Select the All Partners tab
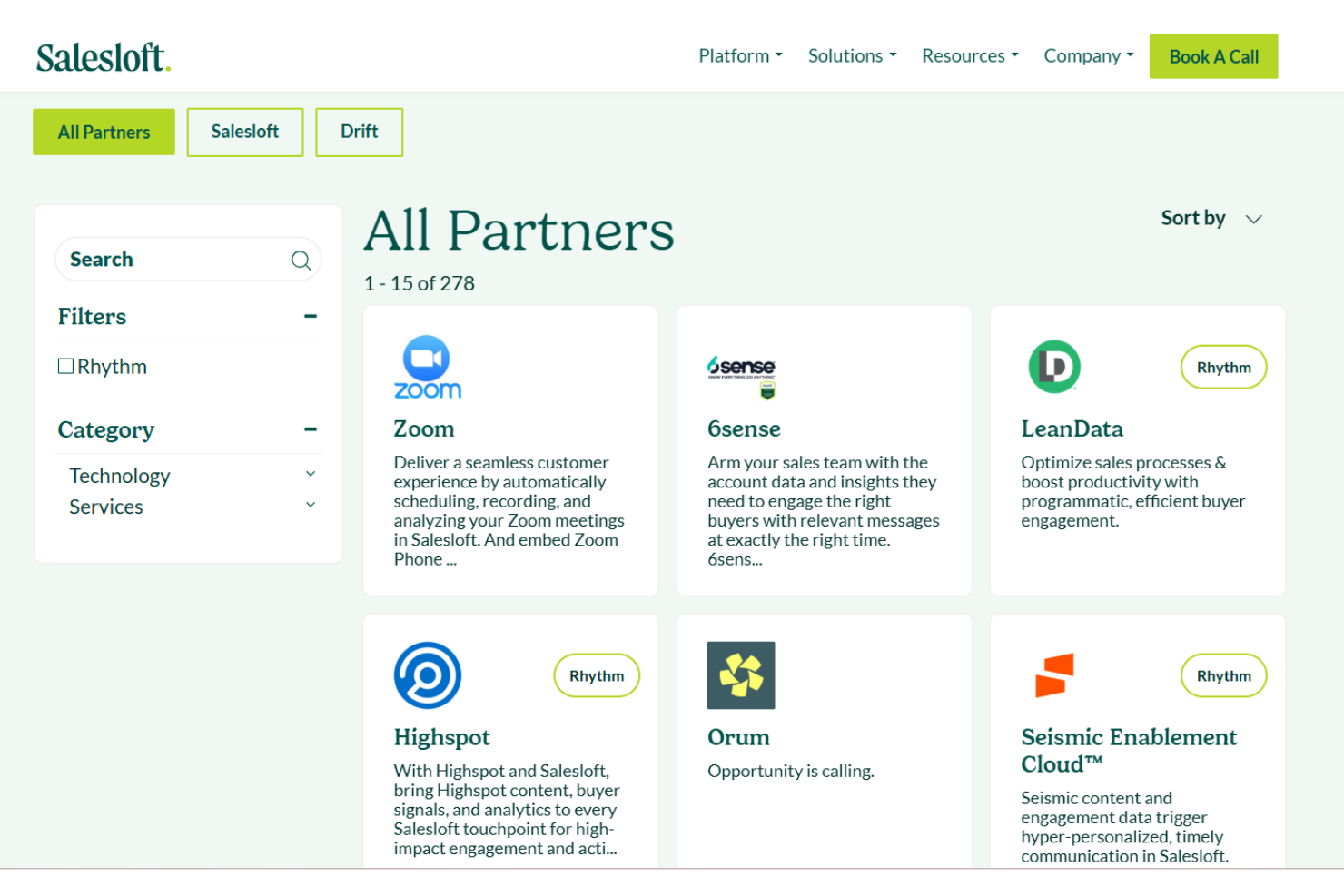Image resolution: width=1344 pixels, height=896 pixels. (x=104, y=133)
